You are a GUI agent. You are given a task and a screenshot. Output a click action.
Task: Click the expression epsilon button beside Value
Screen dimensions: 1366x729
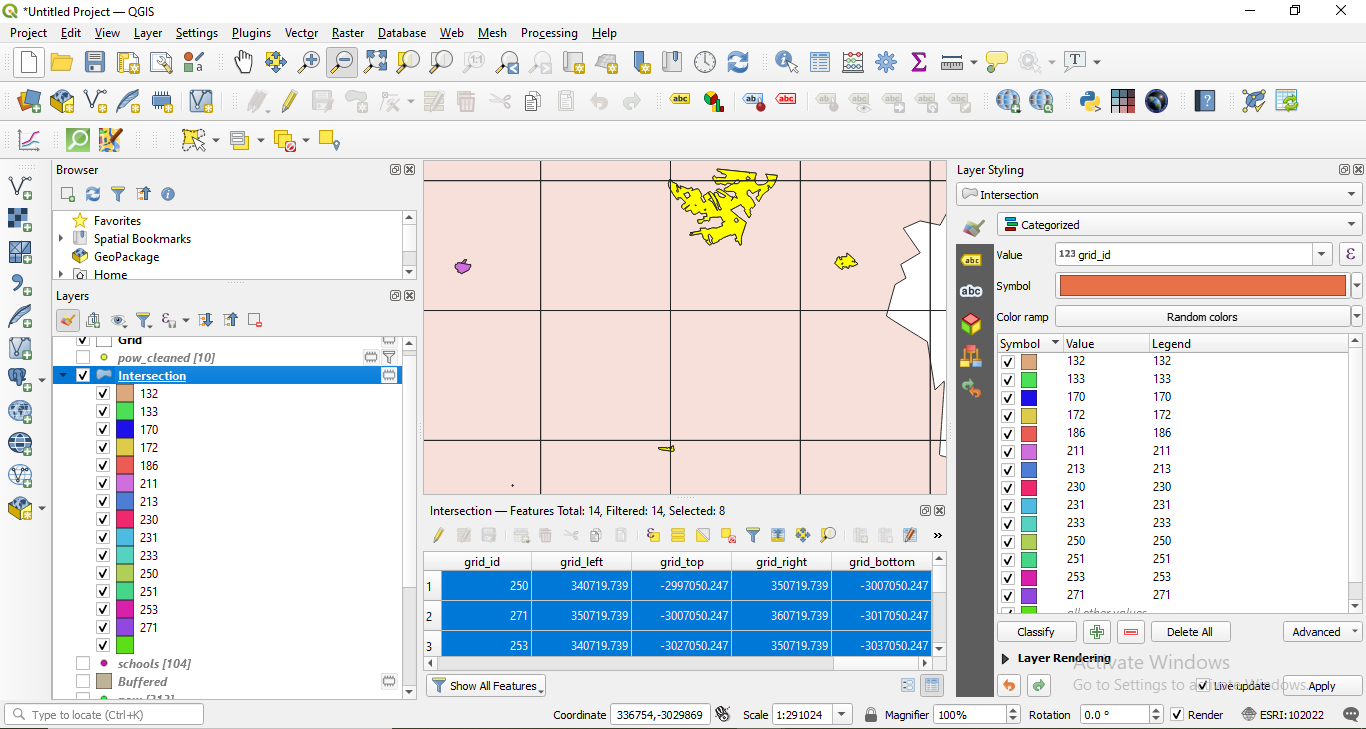1351,254
